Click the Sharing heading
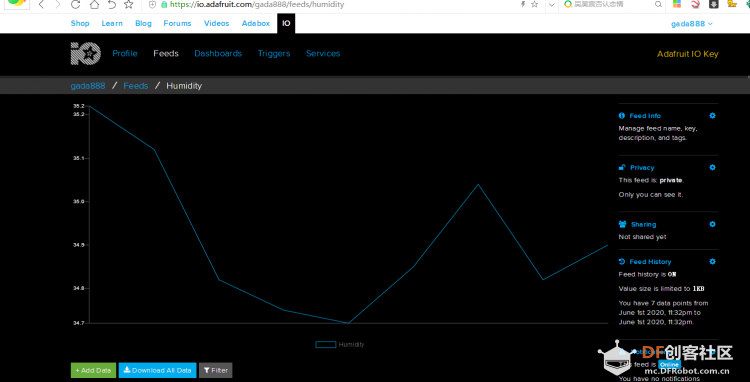The image size is (750, 382). 643,225
